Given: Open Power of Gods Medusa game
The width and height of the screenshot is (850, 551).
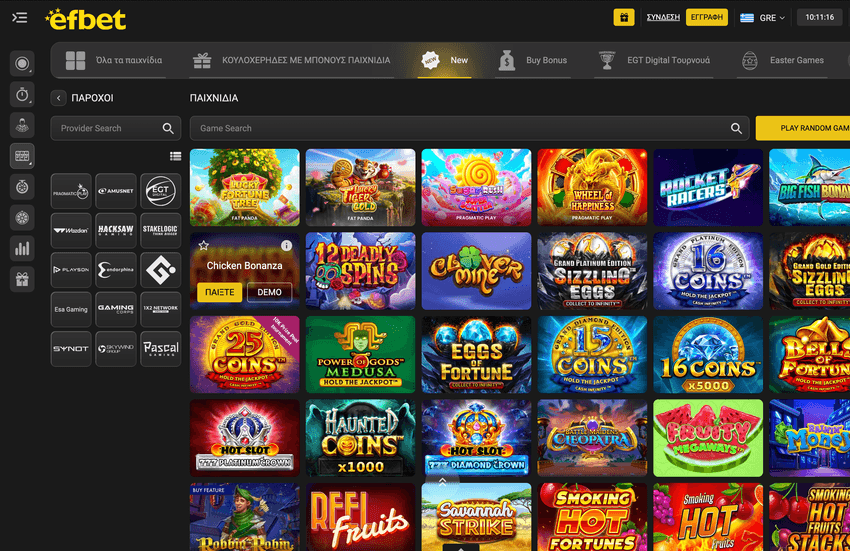Looking at the screenshot, I should (360, 355).
